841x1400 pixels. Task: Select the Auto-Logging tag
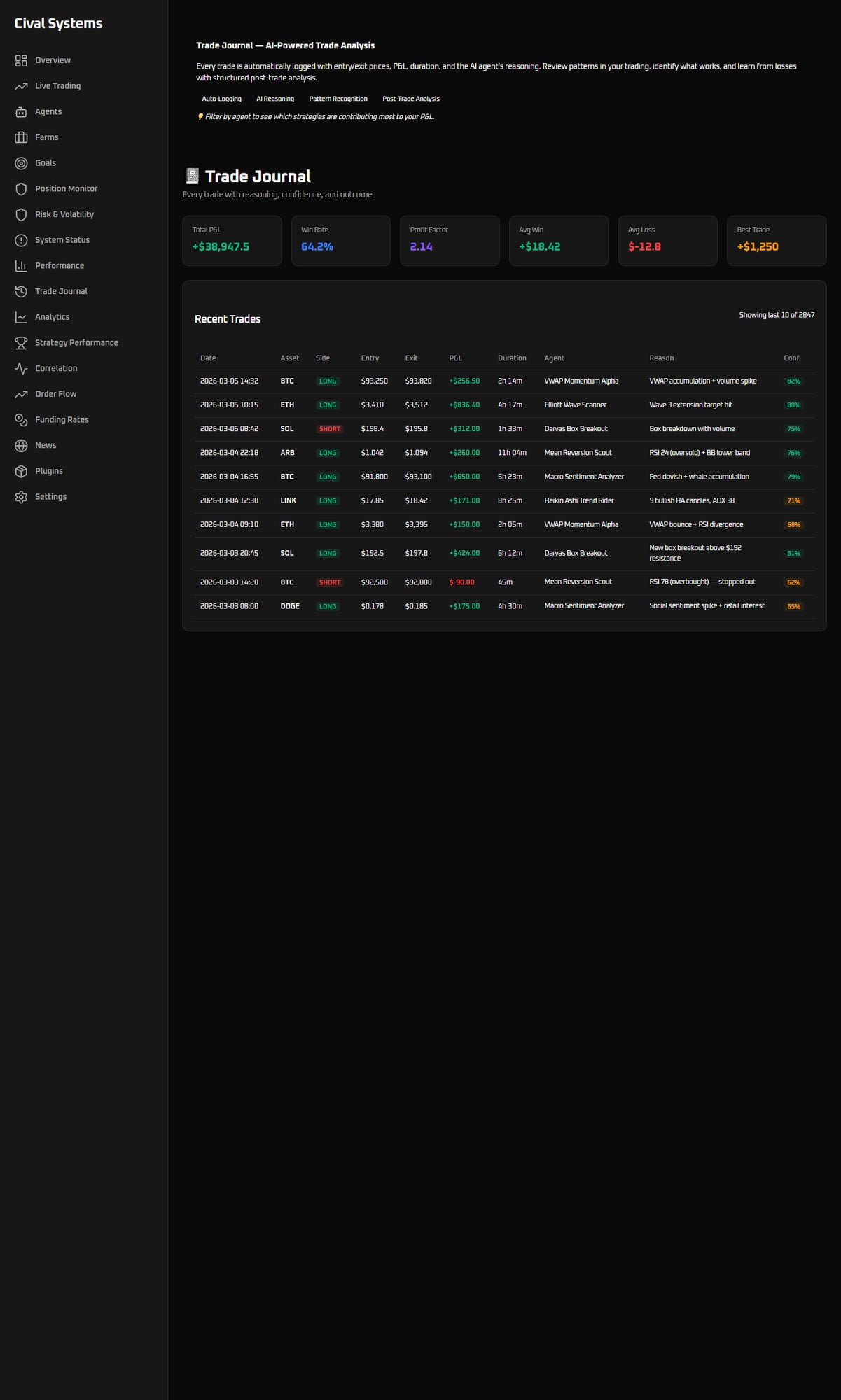click(221, 99)
